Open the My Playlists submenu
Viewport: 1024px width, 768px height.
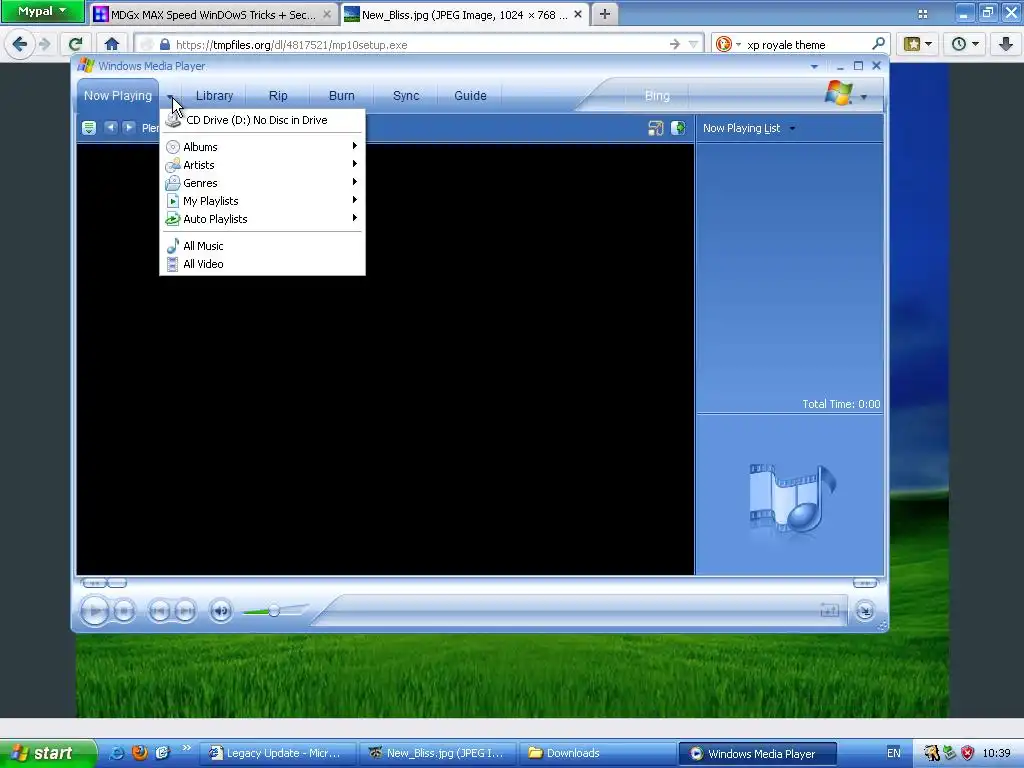[262, 201]
